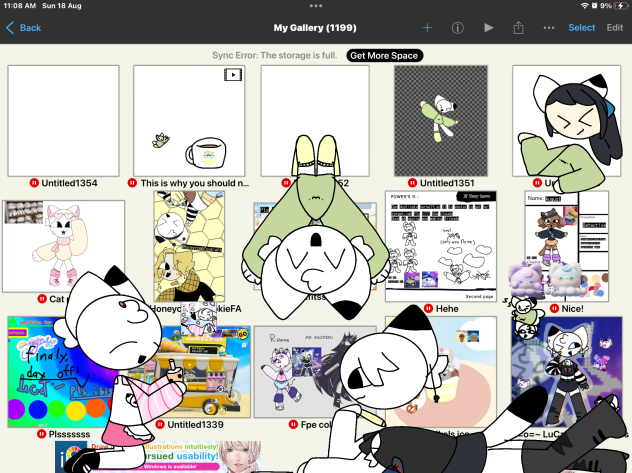Open the Untitled1354 blank artwork thumbnail
The width and height of the screenshot is (632, 473).
point(63,120)
